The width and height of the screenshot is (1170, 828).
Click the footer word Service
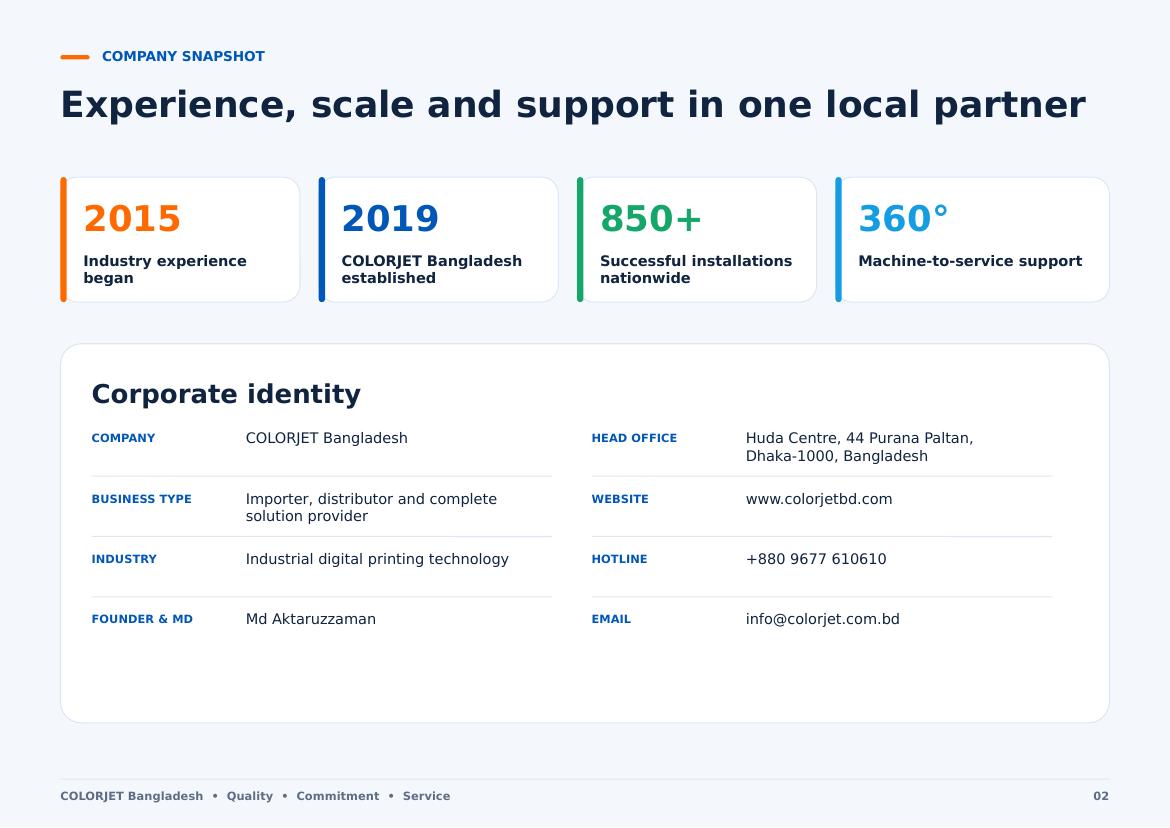pos(426,797)
